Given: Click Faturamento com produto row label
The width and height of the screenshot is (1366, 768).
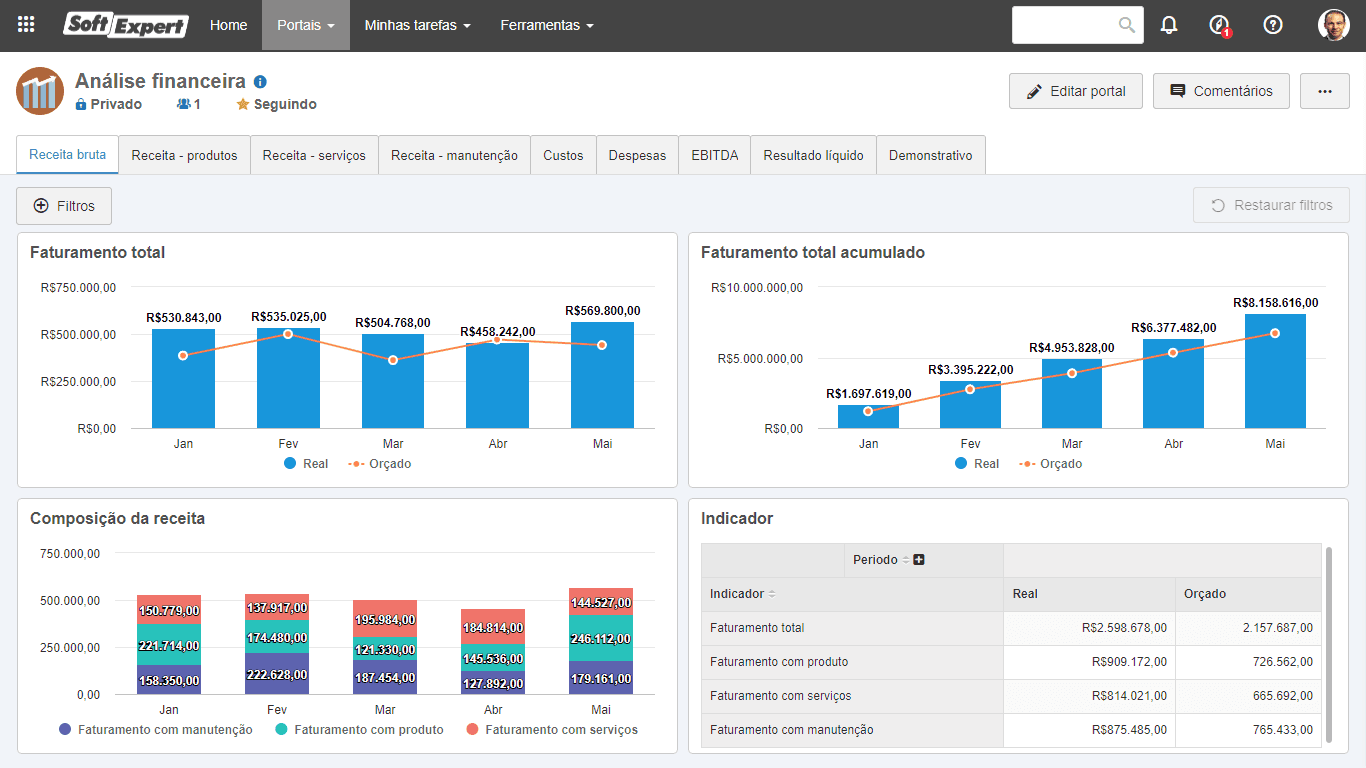Looking at the screenshot, I should coord(779,662).
